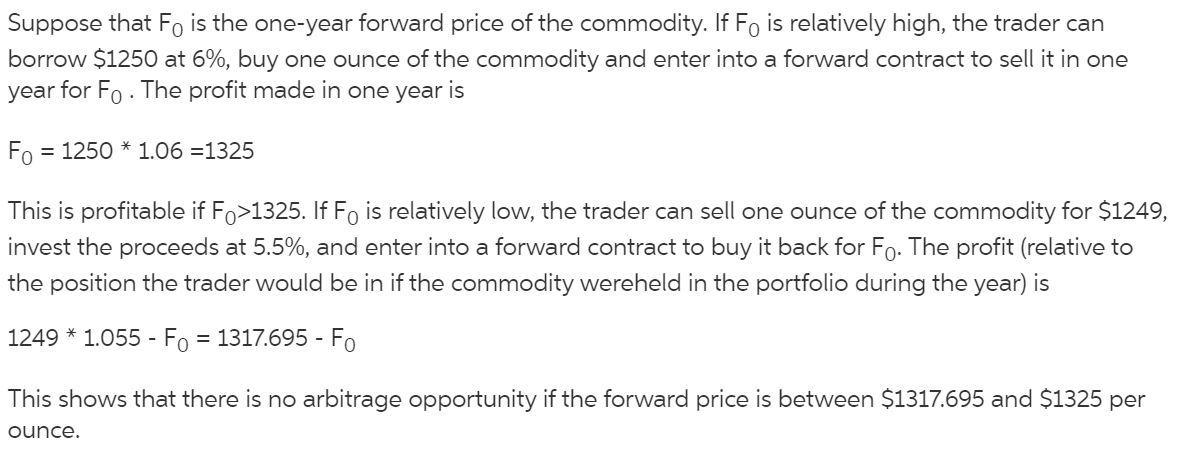1182x452 pixels.
Task: Click the word "invest" starting the line
Action: coord(37,247)
